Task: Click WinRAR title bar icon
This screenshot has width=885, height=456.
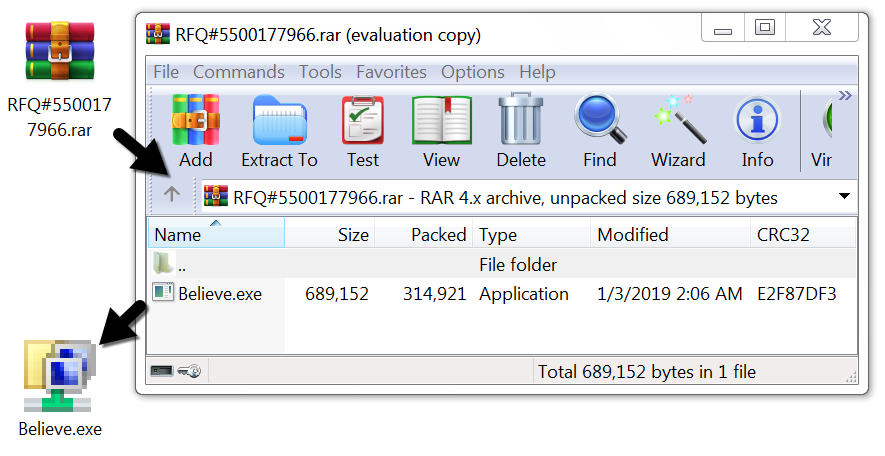Action: [157, 34]
